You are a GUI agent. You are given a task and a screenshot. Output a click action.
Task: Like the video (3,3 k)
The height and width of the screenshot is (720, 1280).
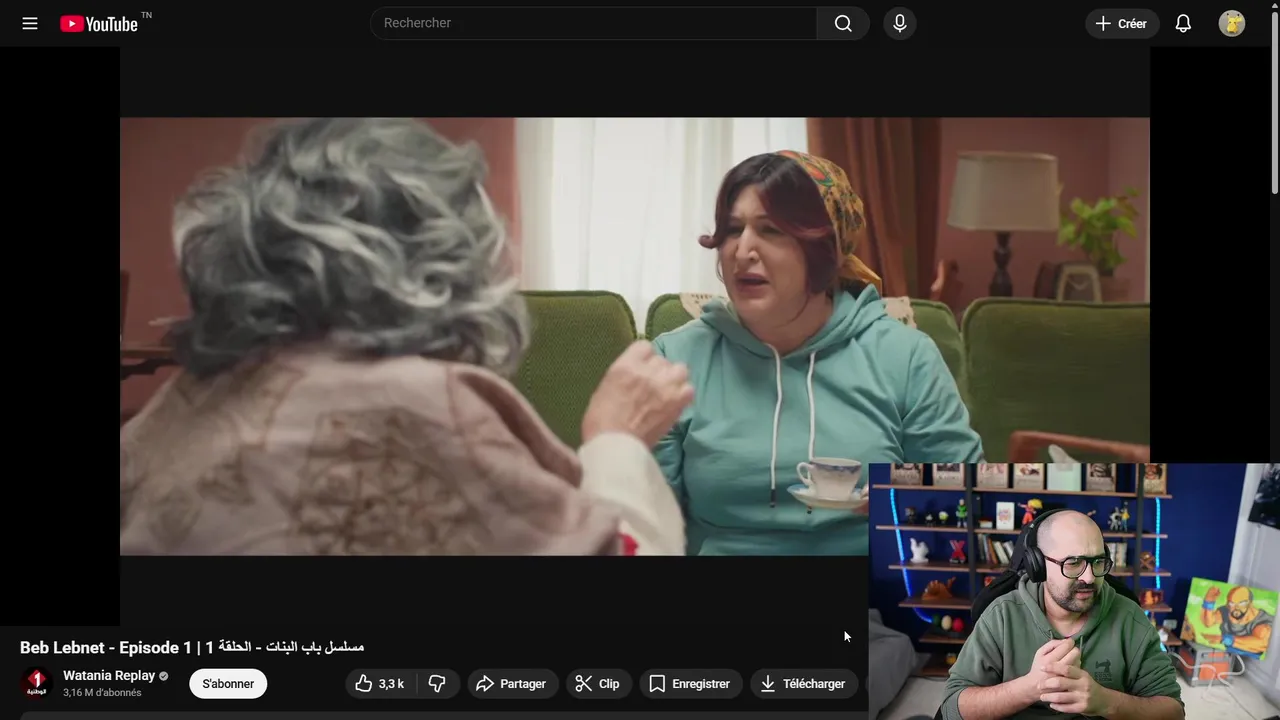380,684
